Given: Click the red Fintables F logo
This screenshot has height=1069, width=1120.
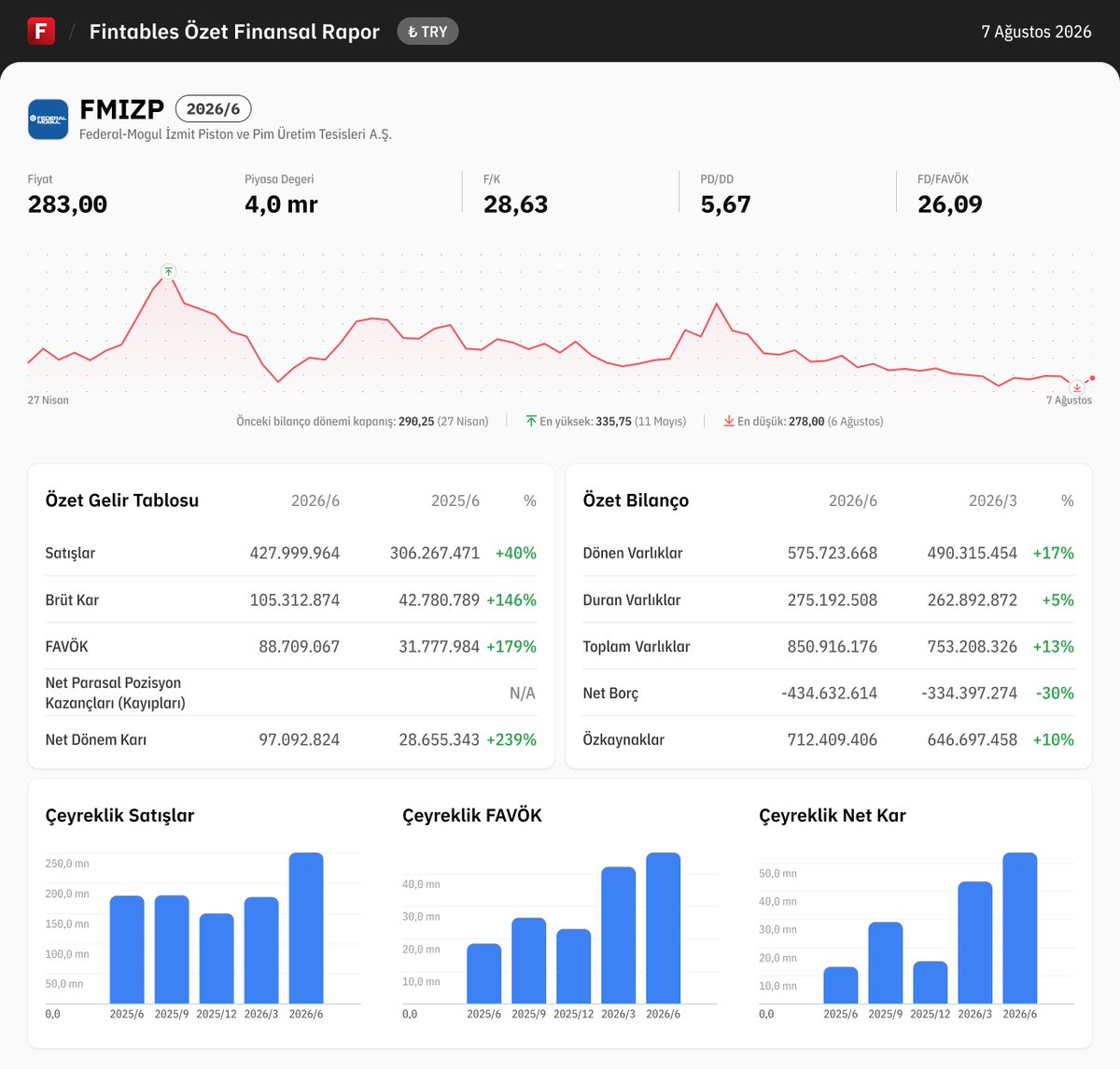Looking at the screenshot, I should click(x=41, y=31).
